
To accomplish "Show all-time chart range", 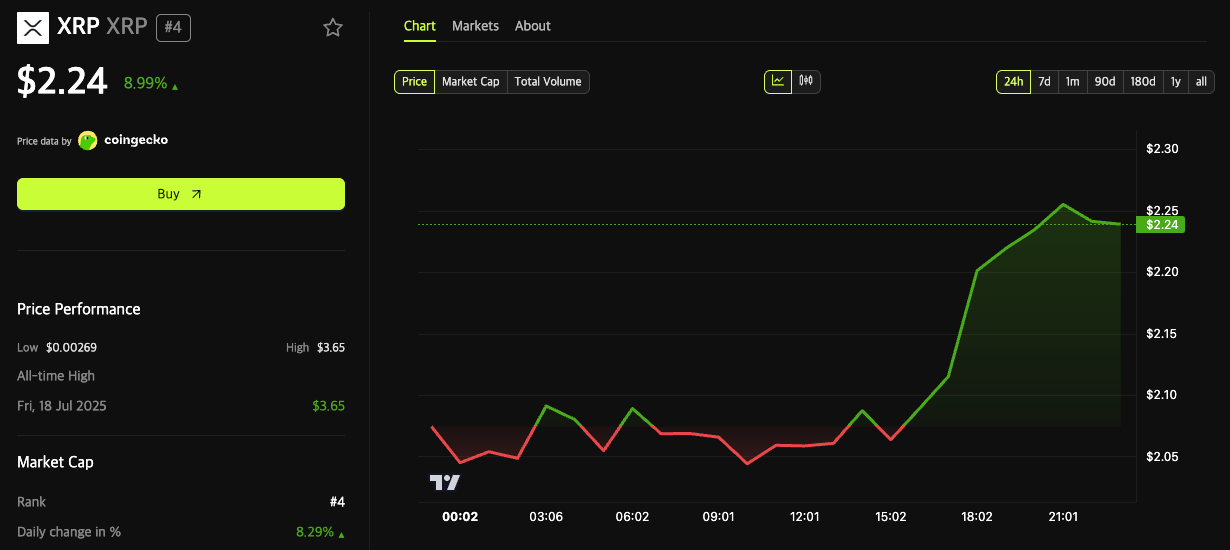I will [1201, 82].
